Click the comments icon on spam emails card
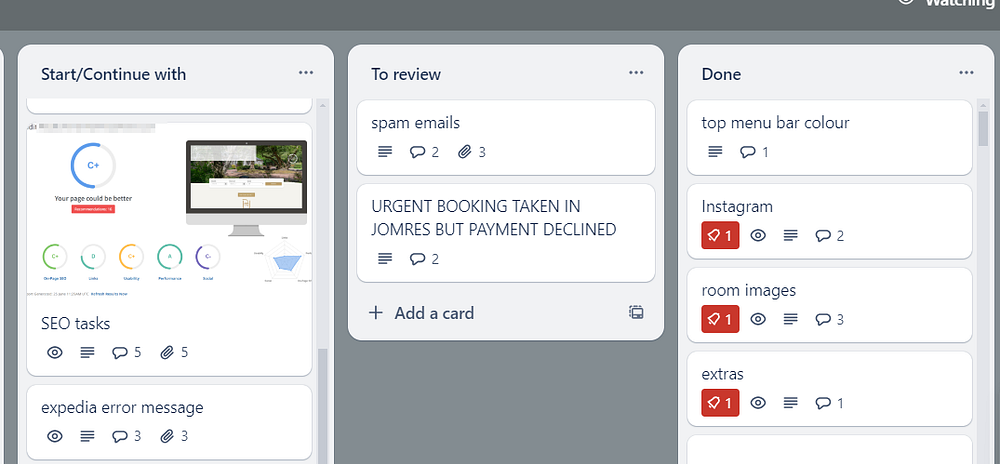The image size is (1000, 464). 417,152
